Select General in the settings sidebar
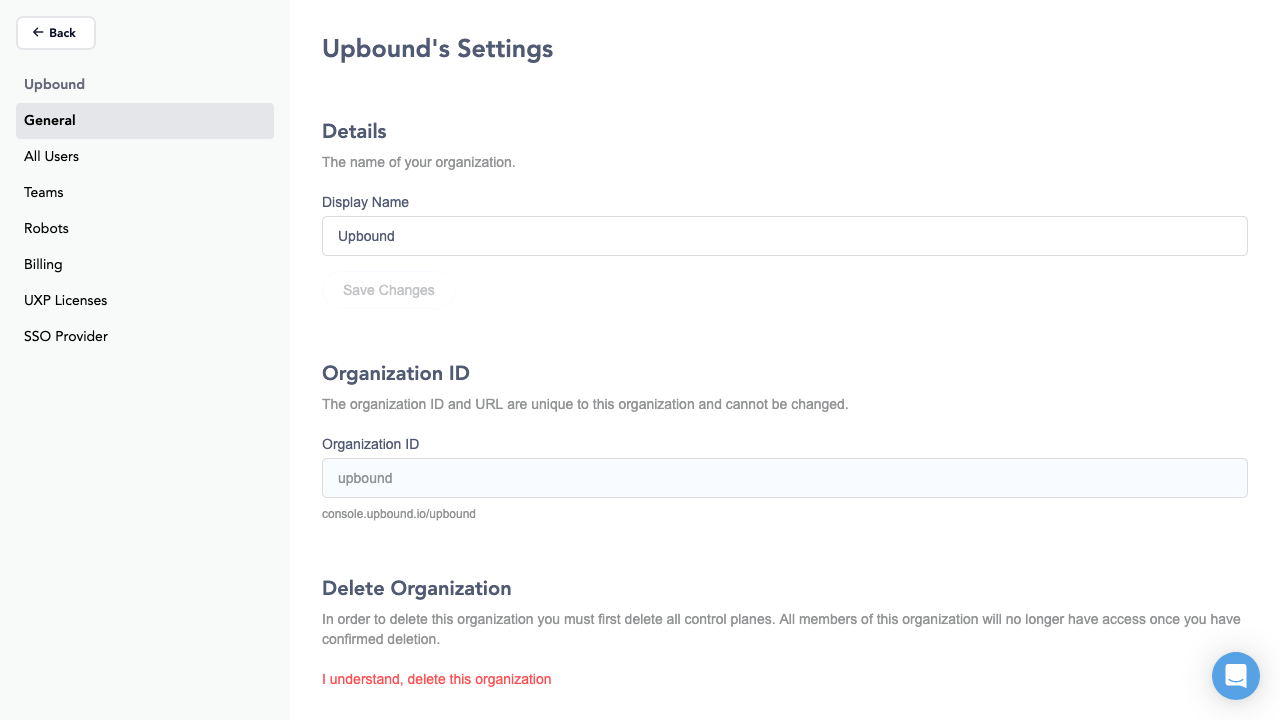 (50, 120)
